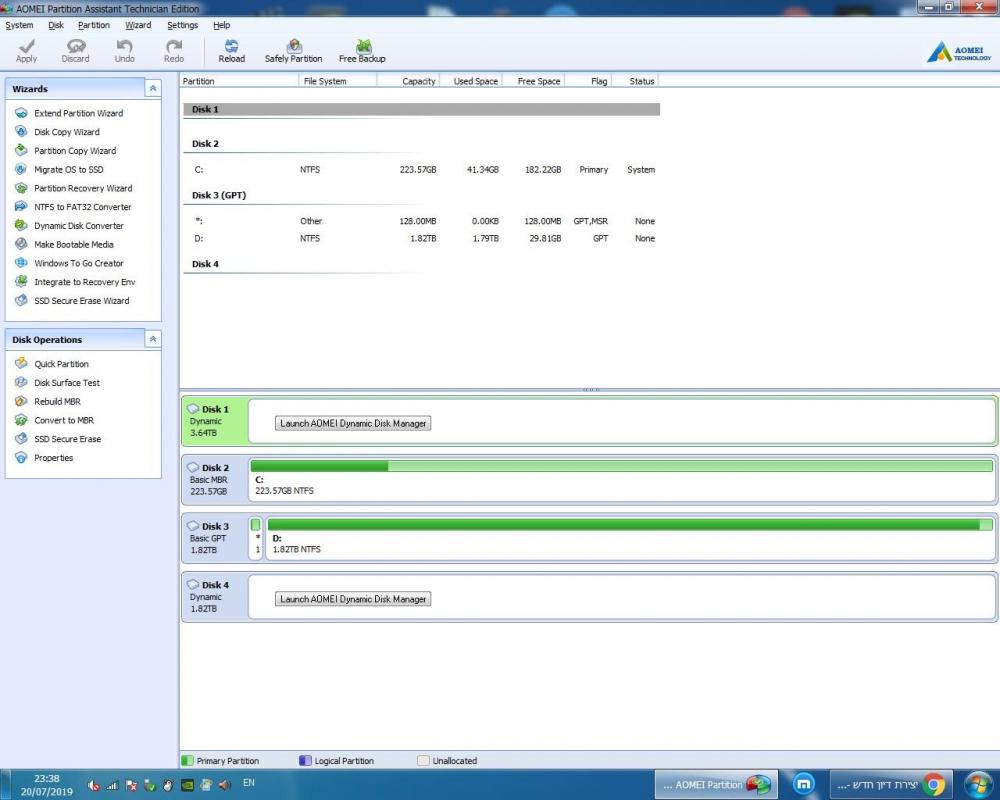1000x800 pixels.
Task: Select D: 1.82TB NTFS partition bar
Action: 630,538
